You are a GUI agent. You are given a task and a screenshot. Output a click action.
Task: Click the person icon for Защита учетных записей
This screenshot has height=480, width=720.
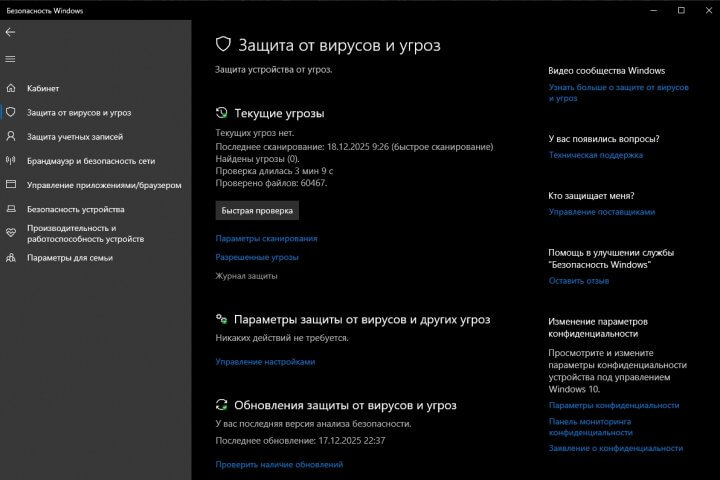click(11, 136)
